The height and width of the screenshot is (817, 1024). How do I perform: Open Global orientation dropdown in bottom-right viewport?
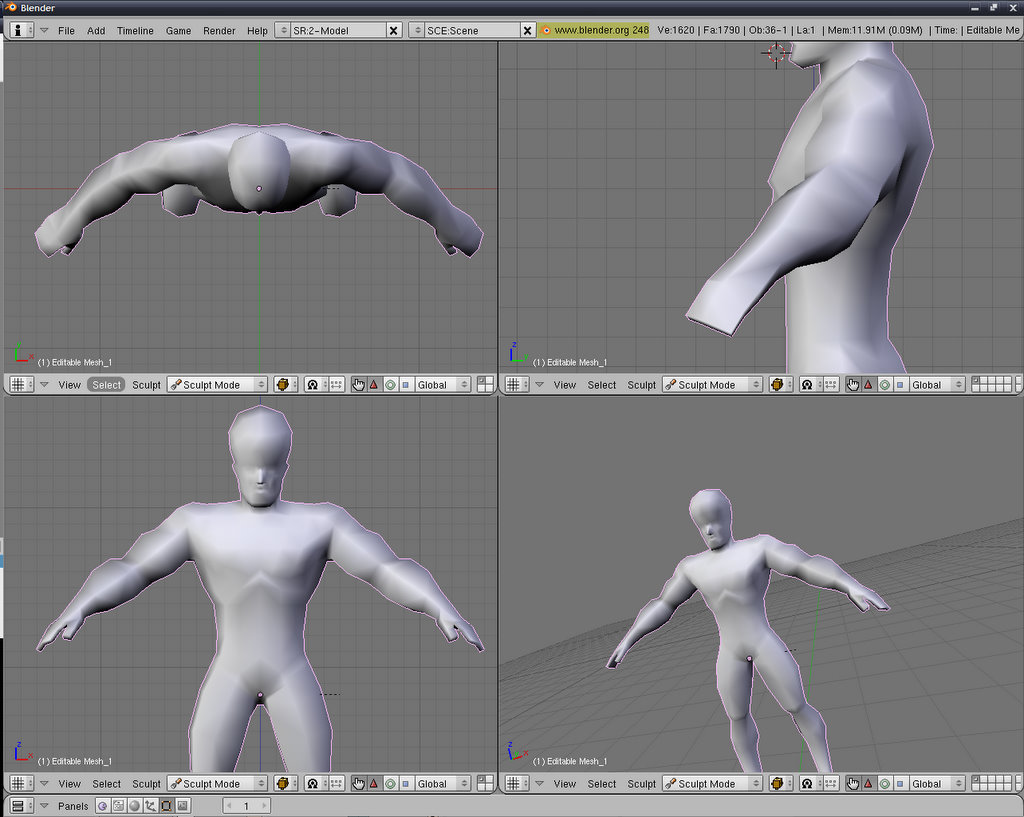coord(938,784)
